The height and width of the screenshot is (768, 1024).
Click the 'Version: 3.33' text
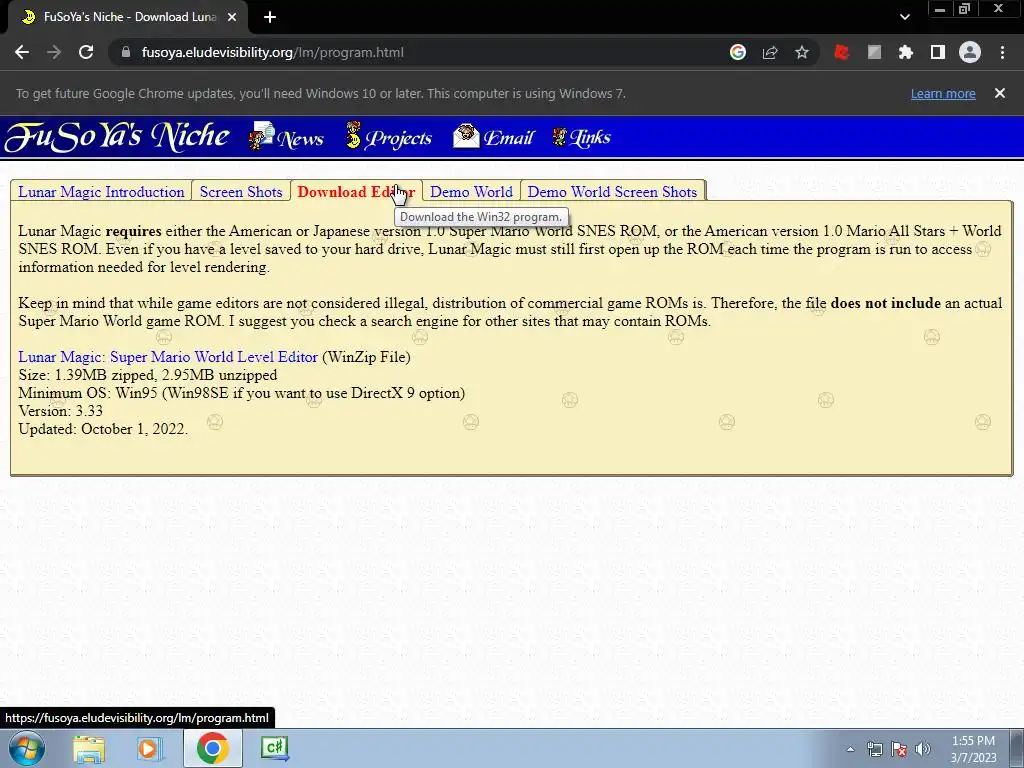(60, 411)
